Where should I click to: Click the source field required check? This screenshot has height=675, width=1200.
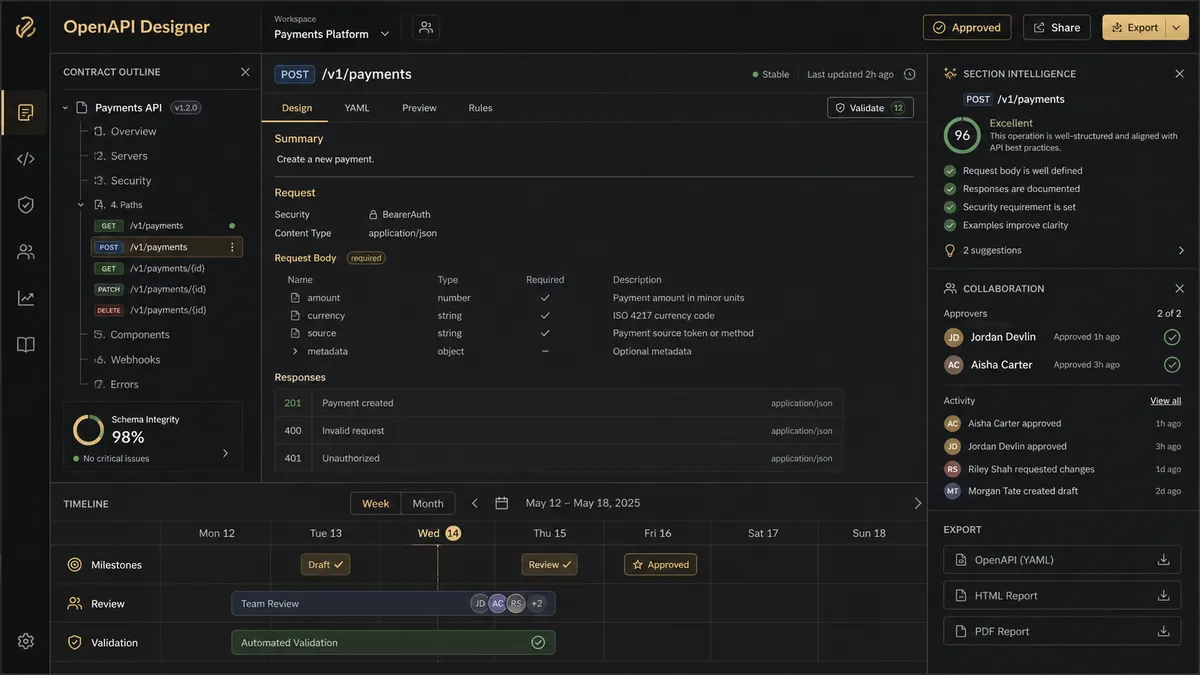click(x=545, y=333)
